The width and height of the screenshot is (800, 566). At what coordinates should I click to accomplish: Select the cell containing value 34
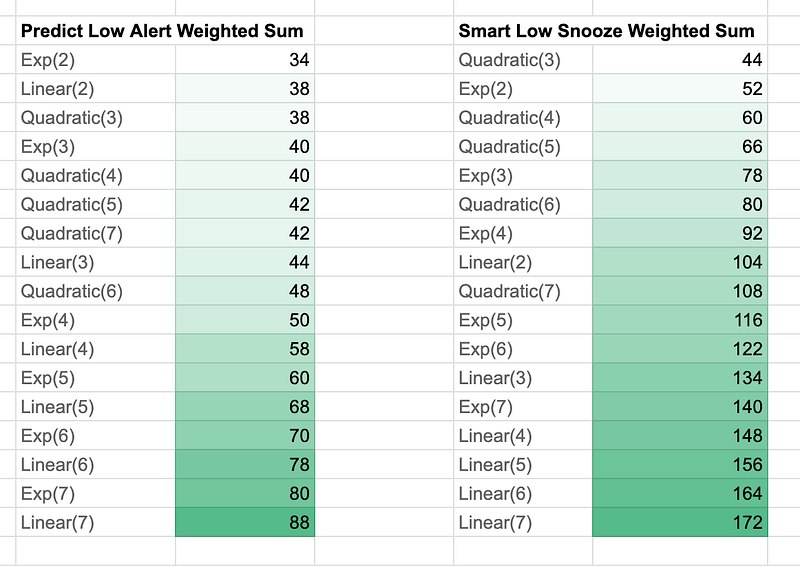click(245, 60)
